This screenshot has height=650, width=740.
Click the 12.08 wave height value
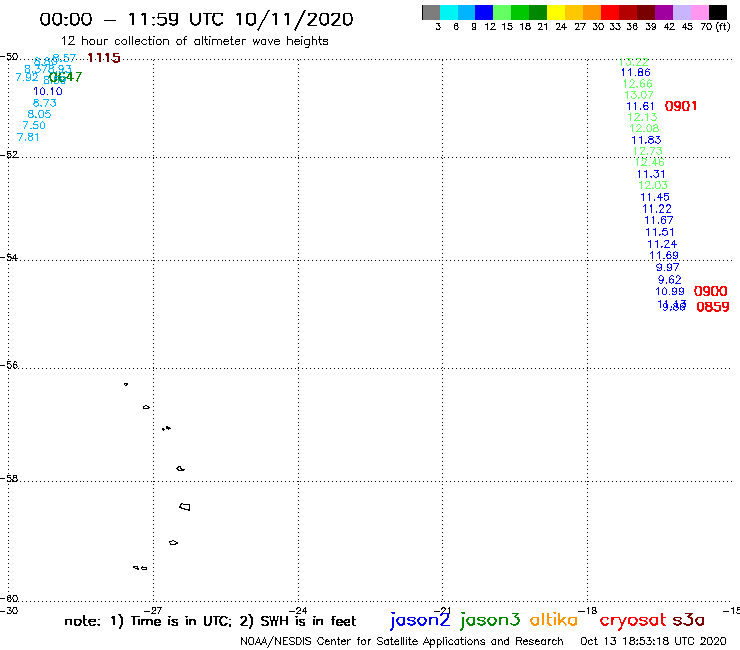pyautogui.click(x=644, y=128)
